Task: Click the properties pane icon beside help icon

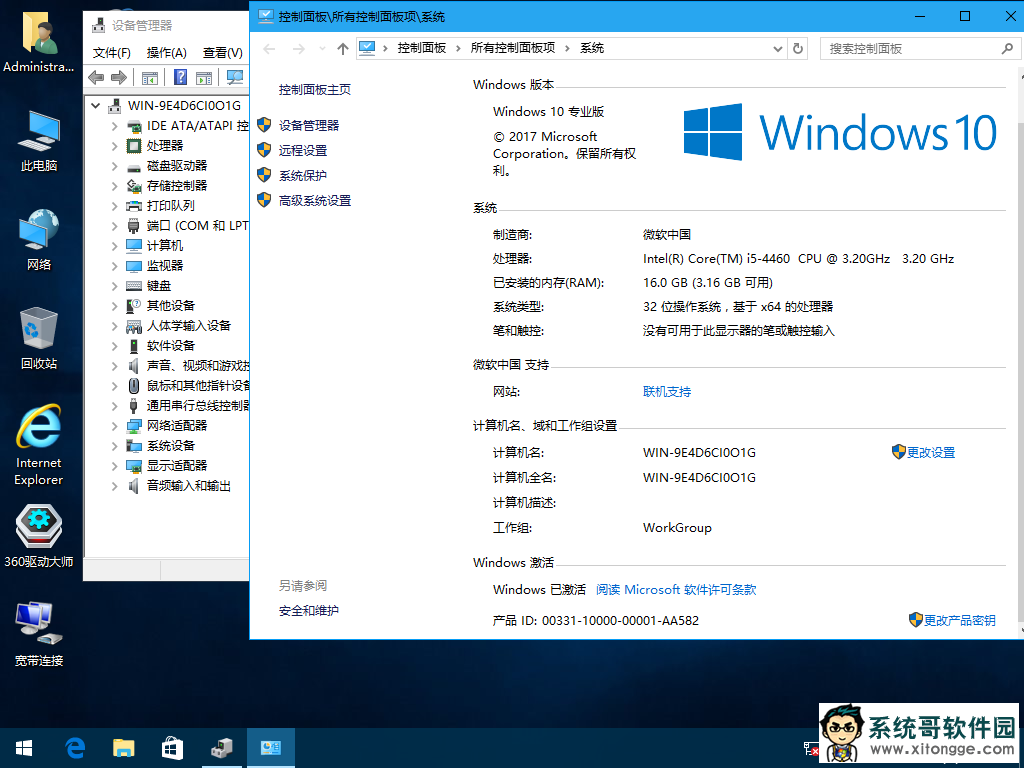Action: click(x=204, y=78)
